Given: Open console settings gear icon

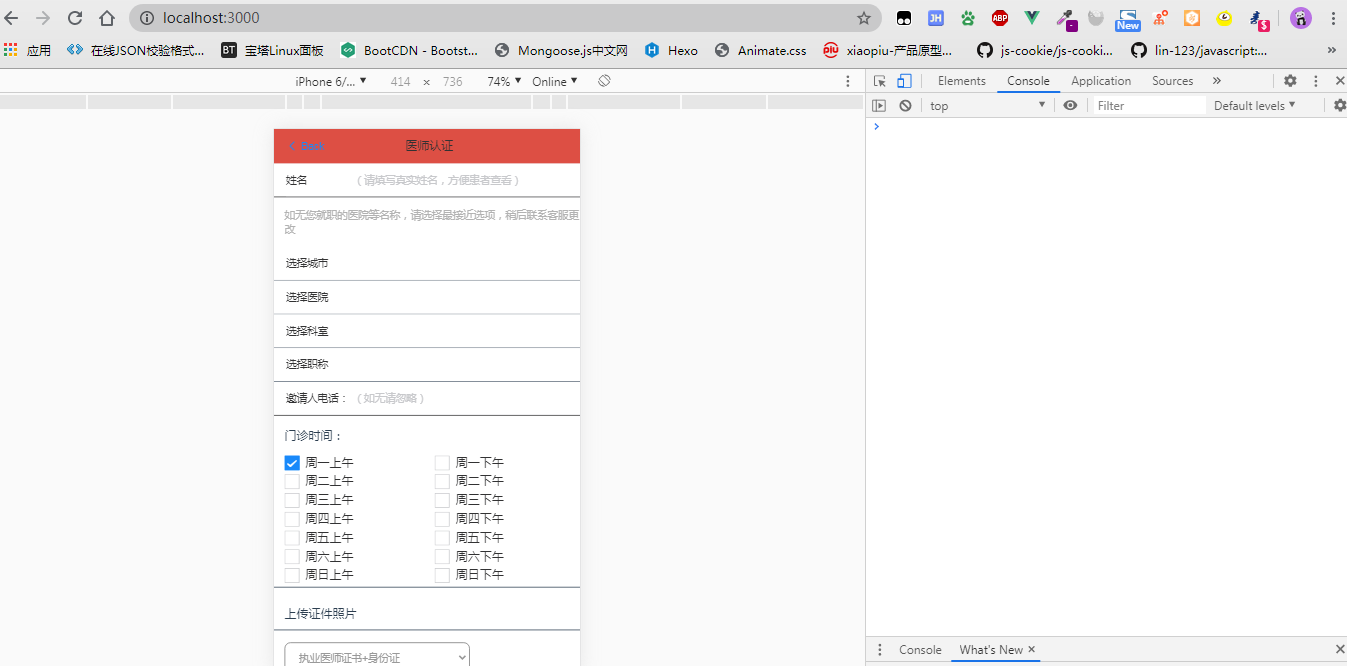Looking at the screenshot, I should point(1340,105).
